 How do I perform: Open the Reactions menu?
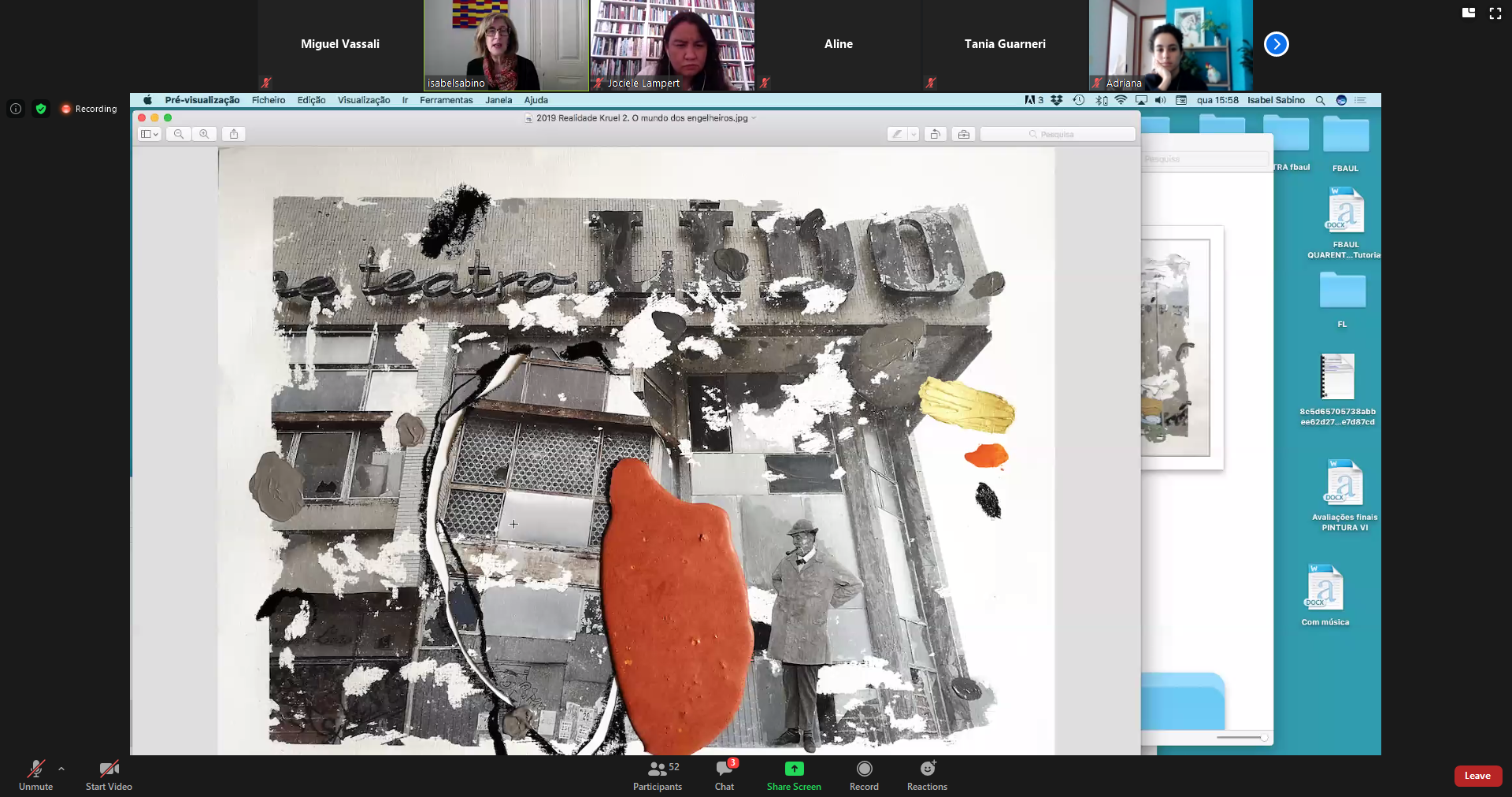coord(927,775)
